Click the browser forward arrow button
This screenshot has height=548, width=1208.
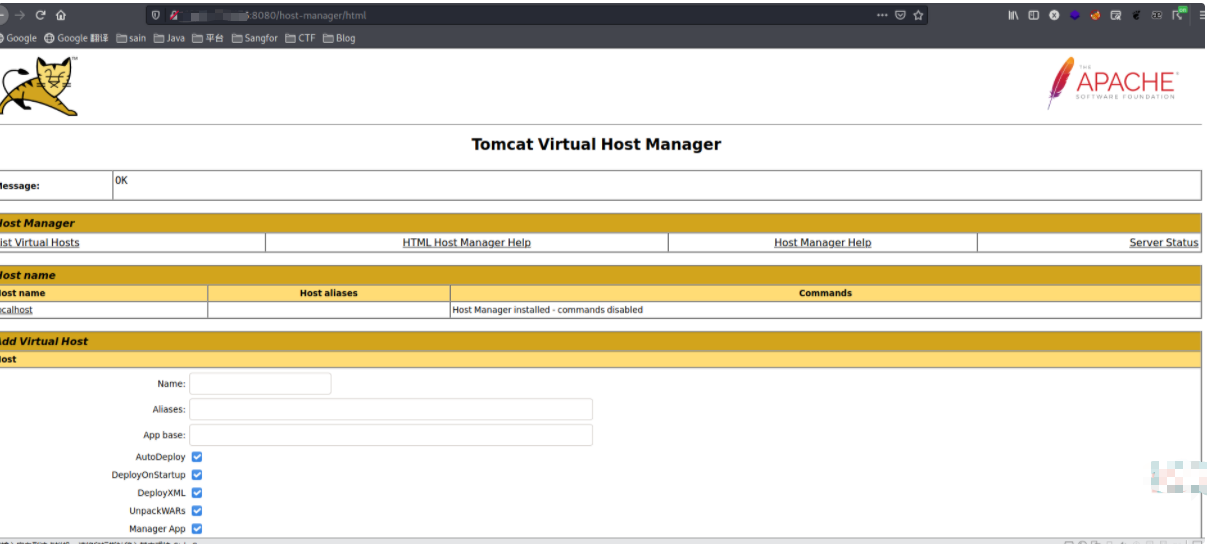pos(19,15)
